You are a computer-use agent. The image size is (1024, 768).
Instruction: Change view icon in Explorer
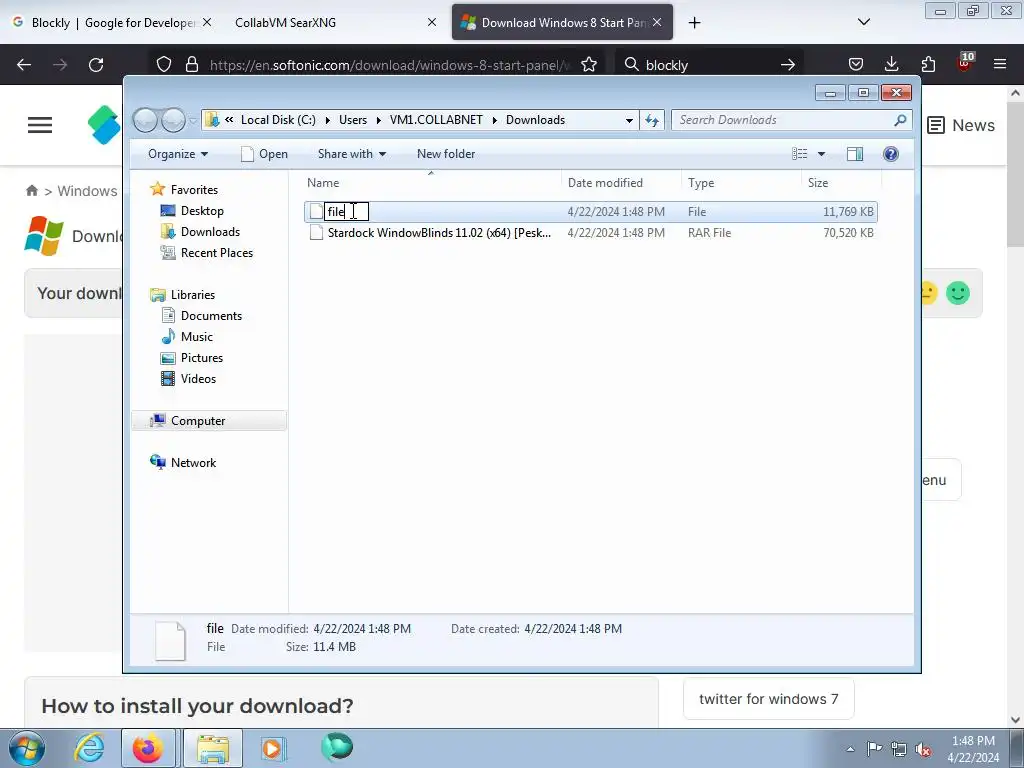click(x=799, y=154)
